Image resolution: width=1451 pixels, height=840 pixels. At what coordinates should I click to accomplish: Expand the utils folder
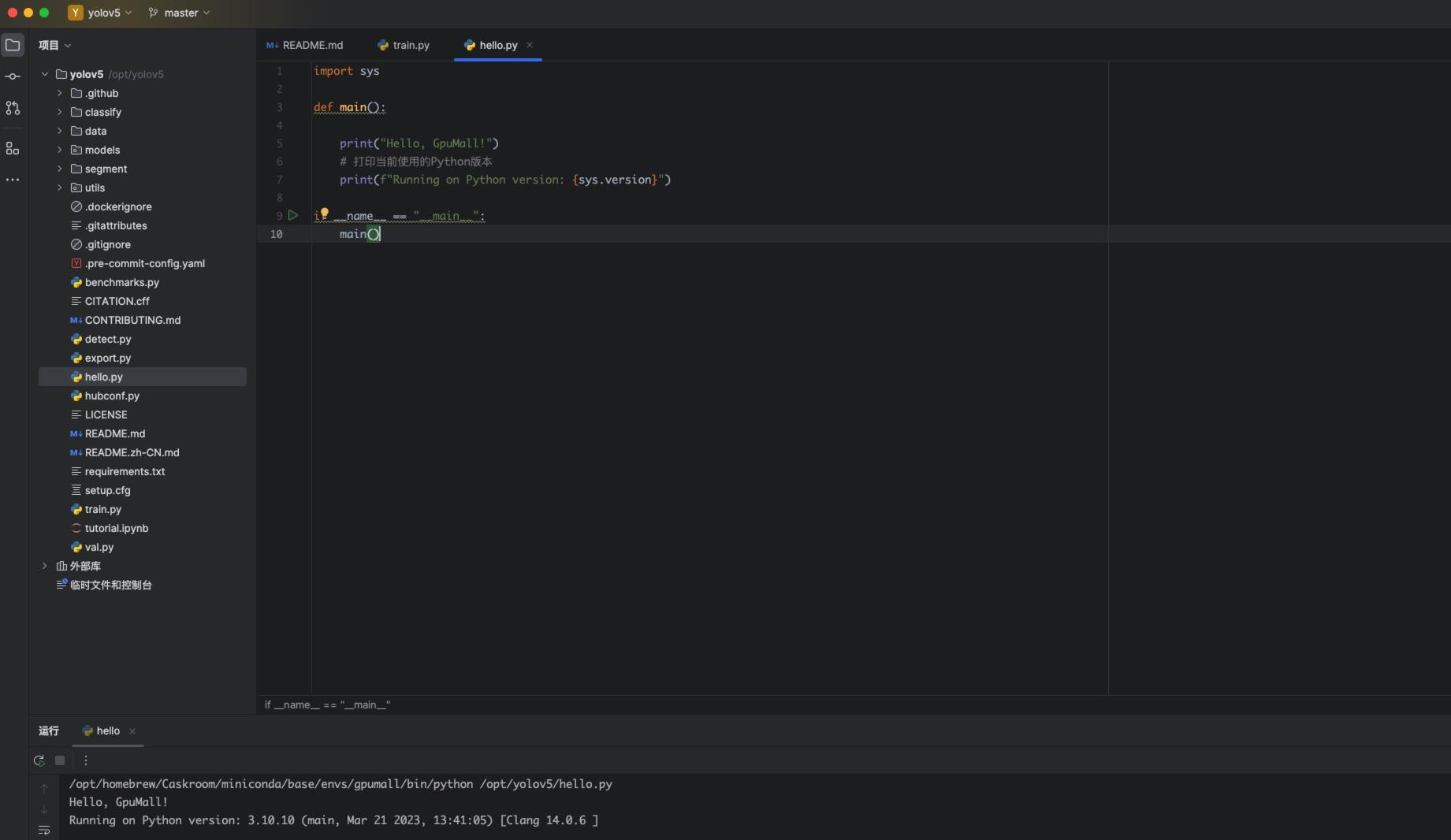(x=59, y=188)
